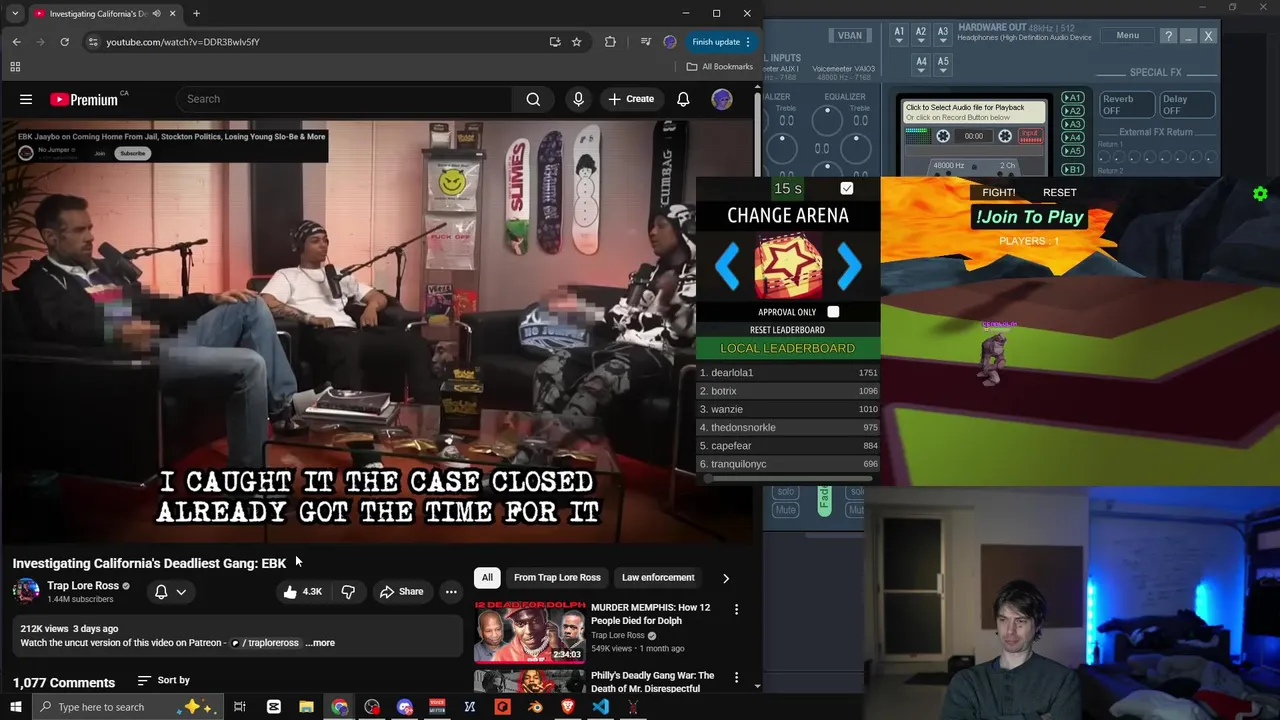Toggle Voicemeeter Reverb OFF button

(1126, 105)
